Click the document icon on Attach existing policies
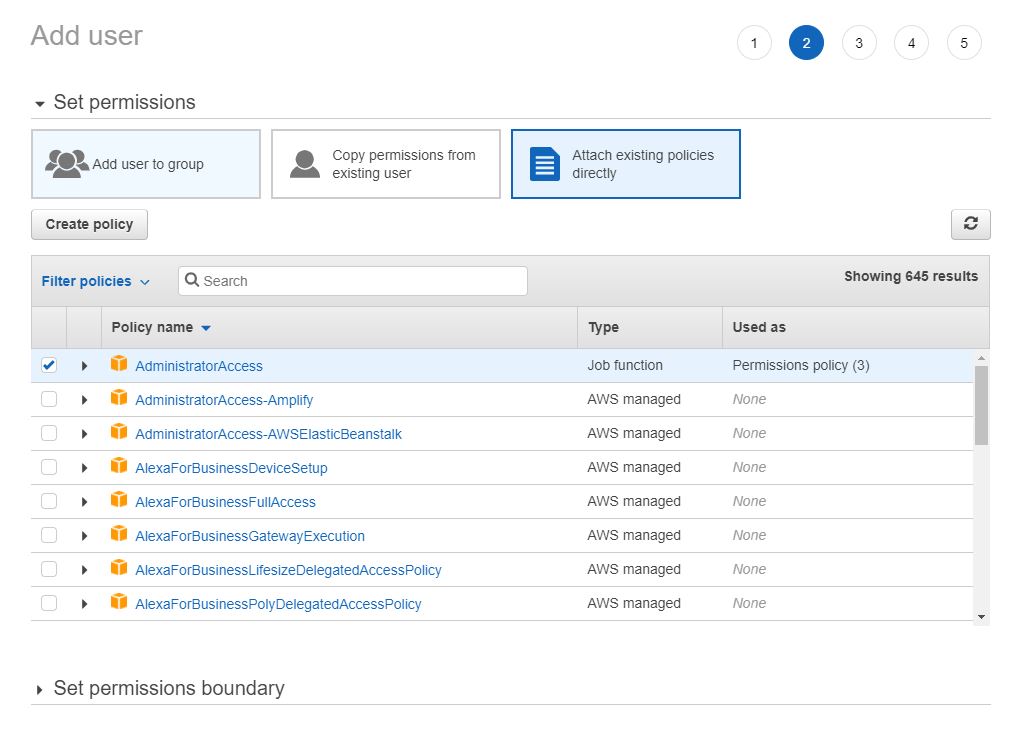The image size is (1024, 732). pos(545,164)
